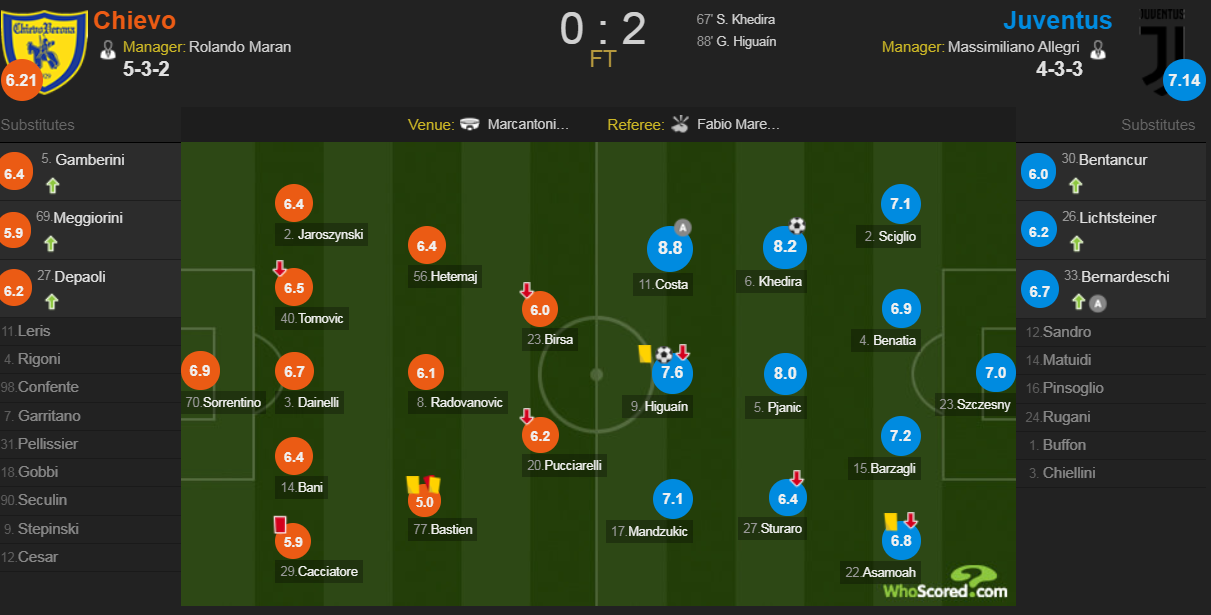
Task: Click the yellow card icon next to Higuaín
Action: [644, 353]
